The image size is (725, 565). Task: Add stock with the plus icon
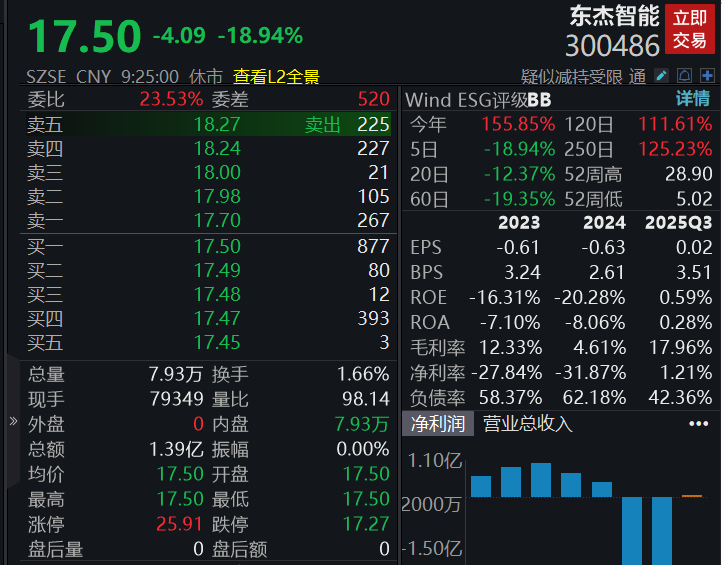tap(707, 76)
